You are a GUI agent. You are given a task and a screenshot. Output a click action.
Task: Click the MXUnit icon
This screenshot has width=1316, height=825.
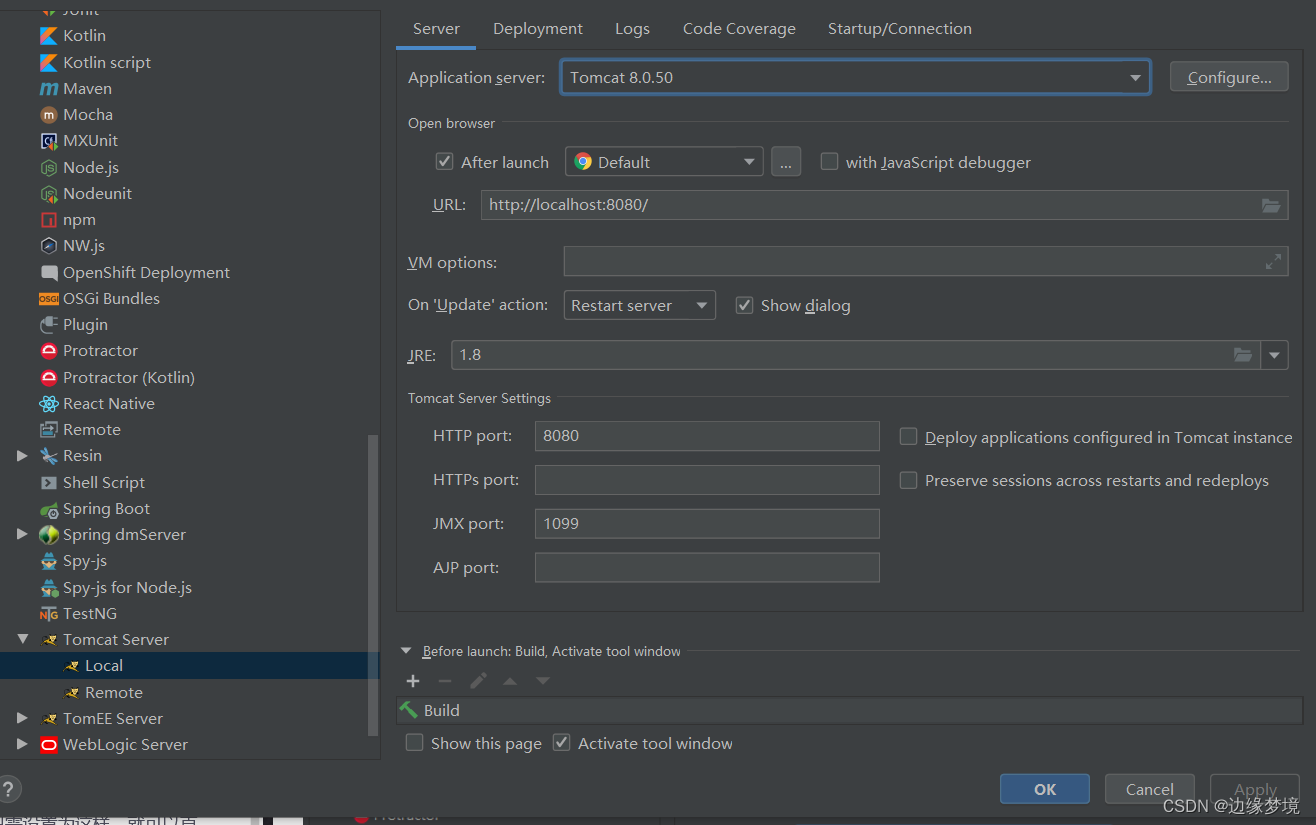[x=49, y=141]
